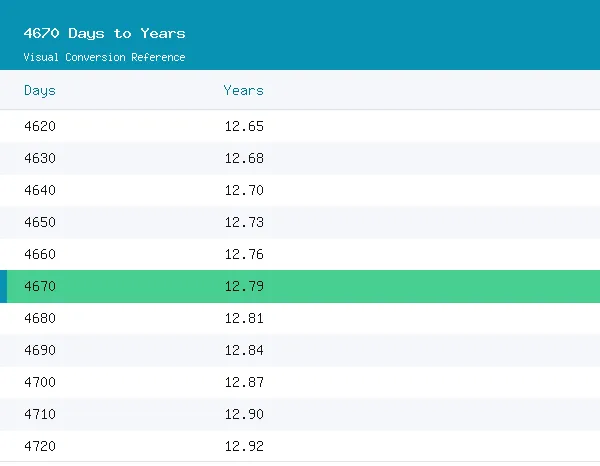Click the '4670 Days to Years' title
The height and width of the screenshot is (466, 600).
point(104,33)
